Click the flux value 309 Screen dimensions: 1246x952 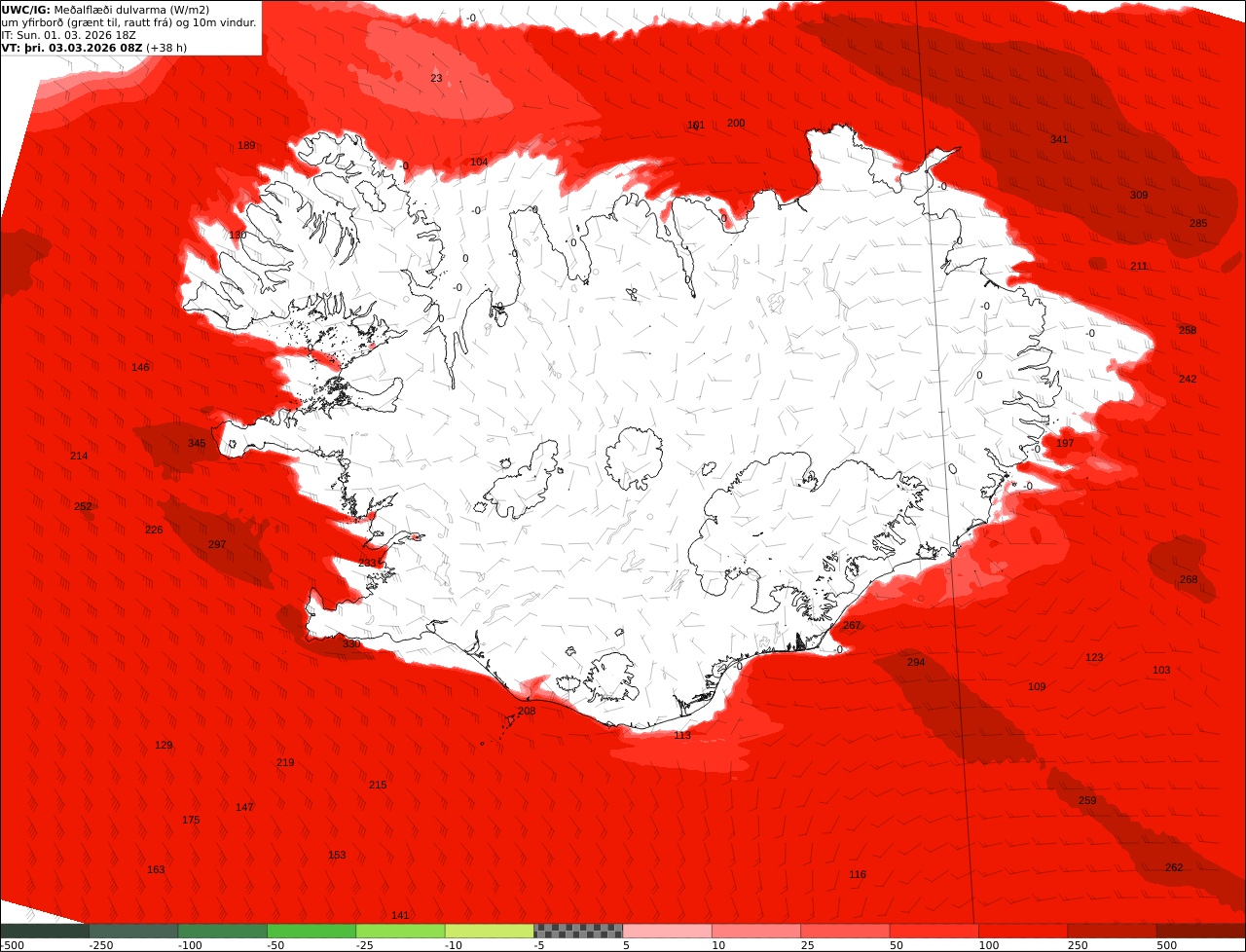(x=1139, y=195)
